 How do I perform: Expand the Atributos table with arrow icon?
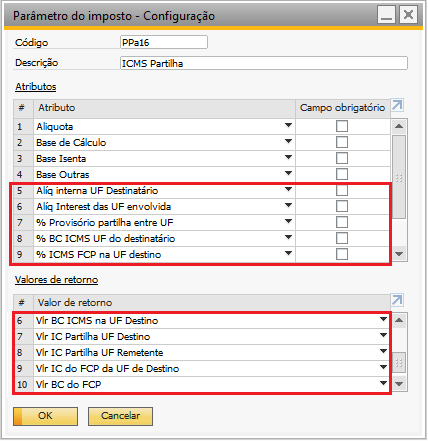click(397, 106)
